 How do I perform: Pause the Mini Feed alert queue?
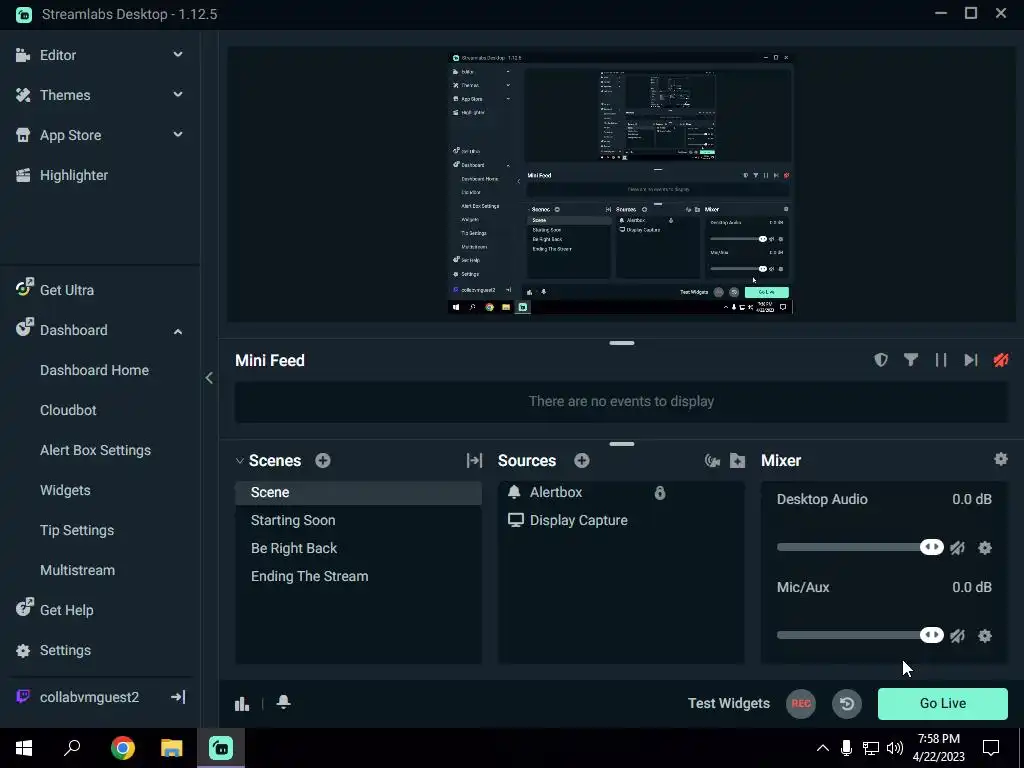point(941,360)
